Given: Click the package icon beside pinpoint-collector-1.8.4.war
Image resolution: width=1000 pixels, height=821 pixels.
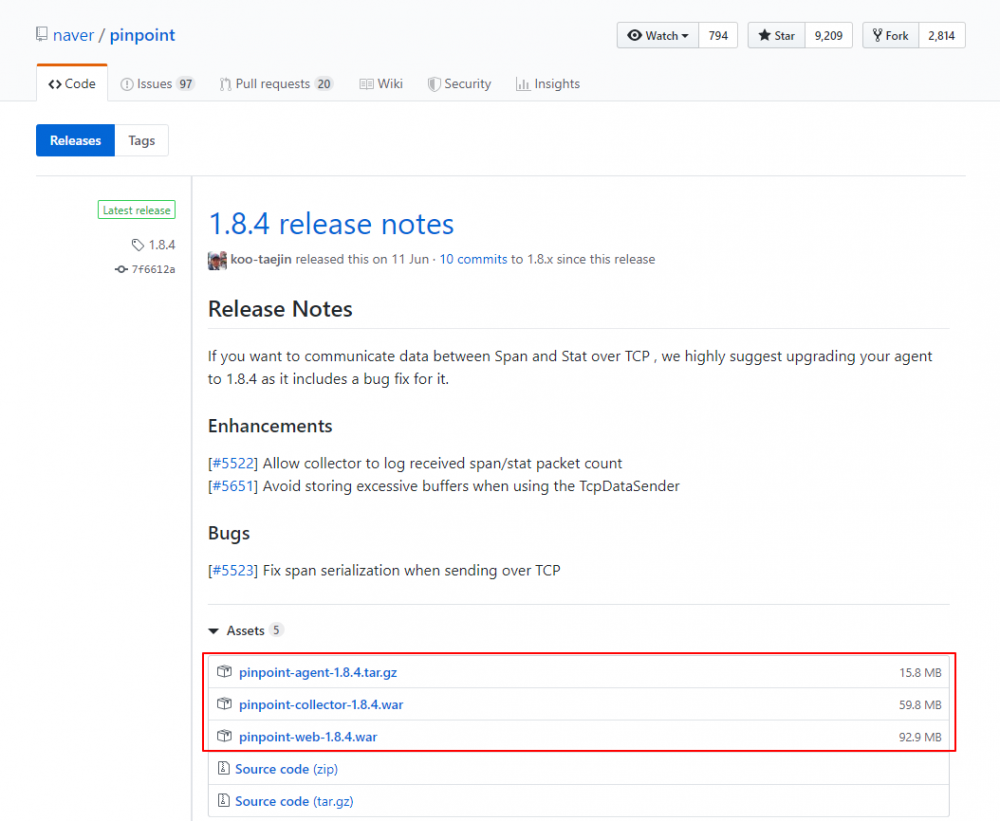Looking at the screenshot, I should pos(225,704).
